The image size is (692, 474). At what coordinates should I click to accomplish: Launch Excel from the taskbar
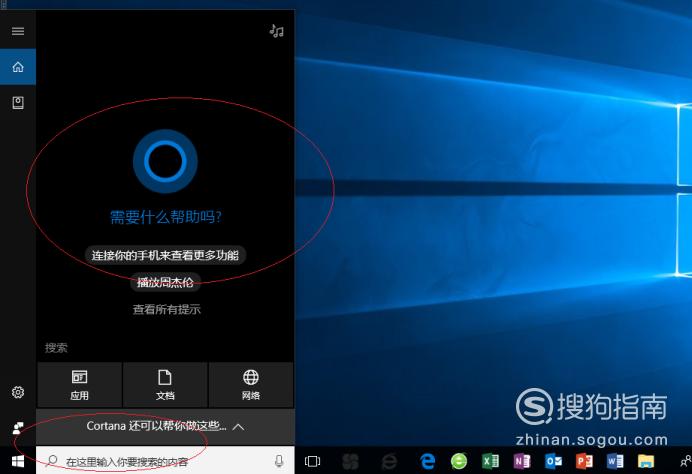pyautogui.click(x=490, y=461)
